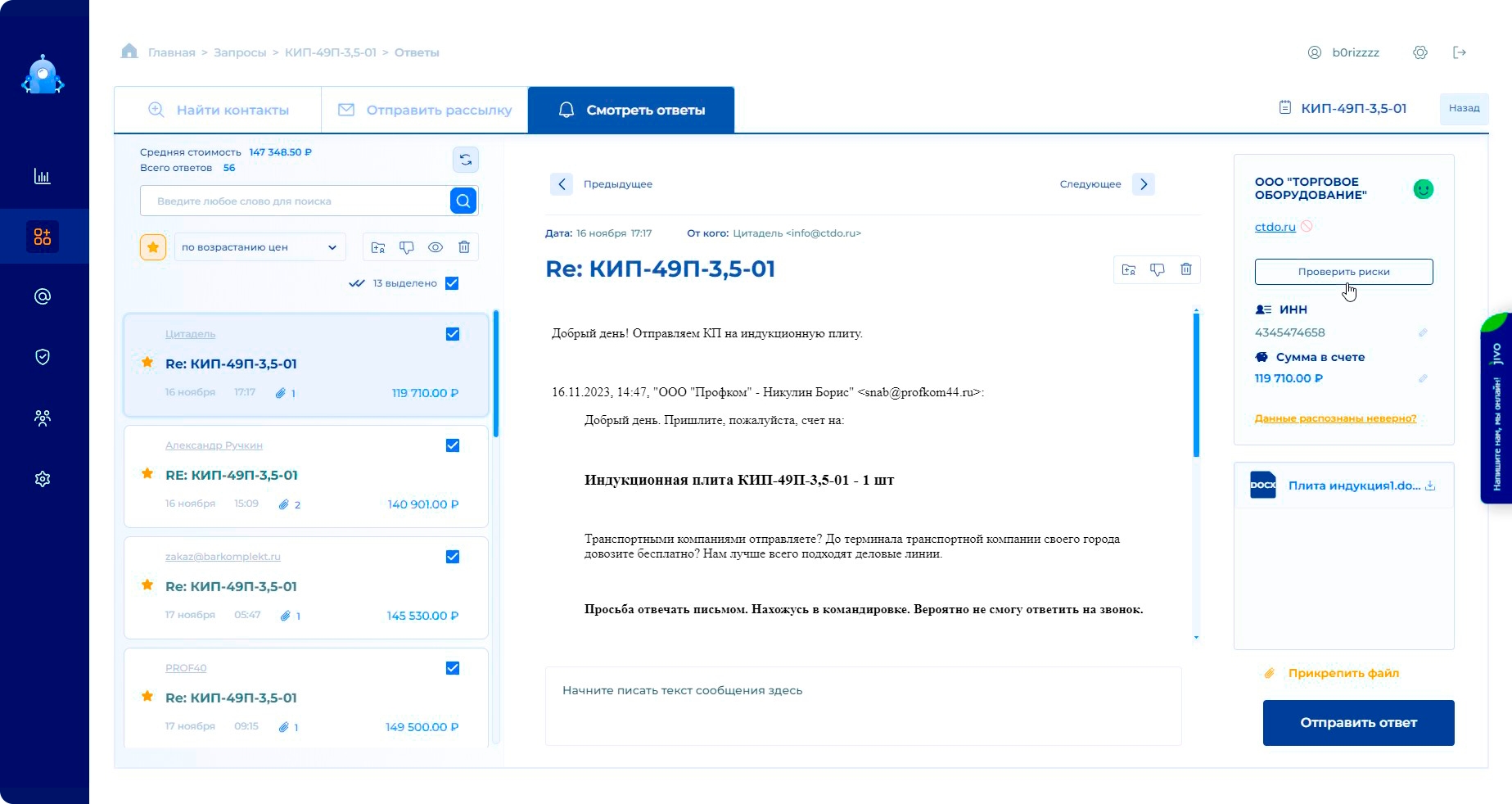This screenshot has width=1512, height=804.
Task: Uncheck the Цитадель message checkbox
Action: [453, 334]
